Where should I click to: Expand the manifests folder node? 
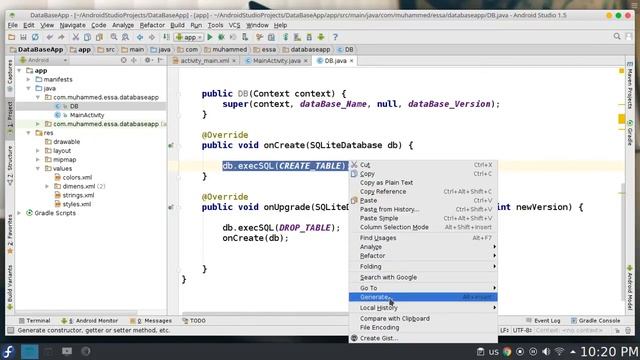(x=29, y=80)
